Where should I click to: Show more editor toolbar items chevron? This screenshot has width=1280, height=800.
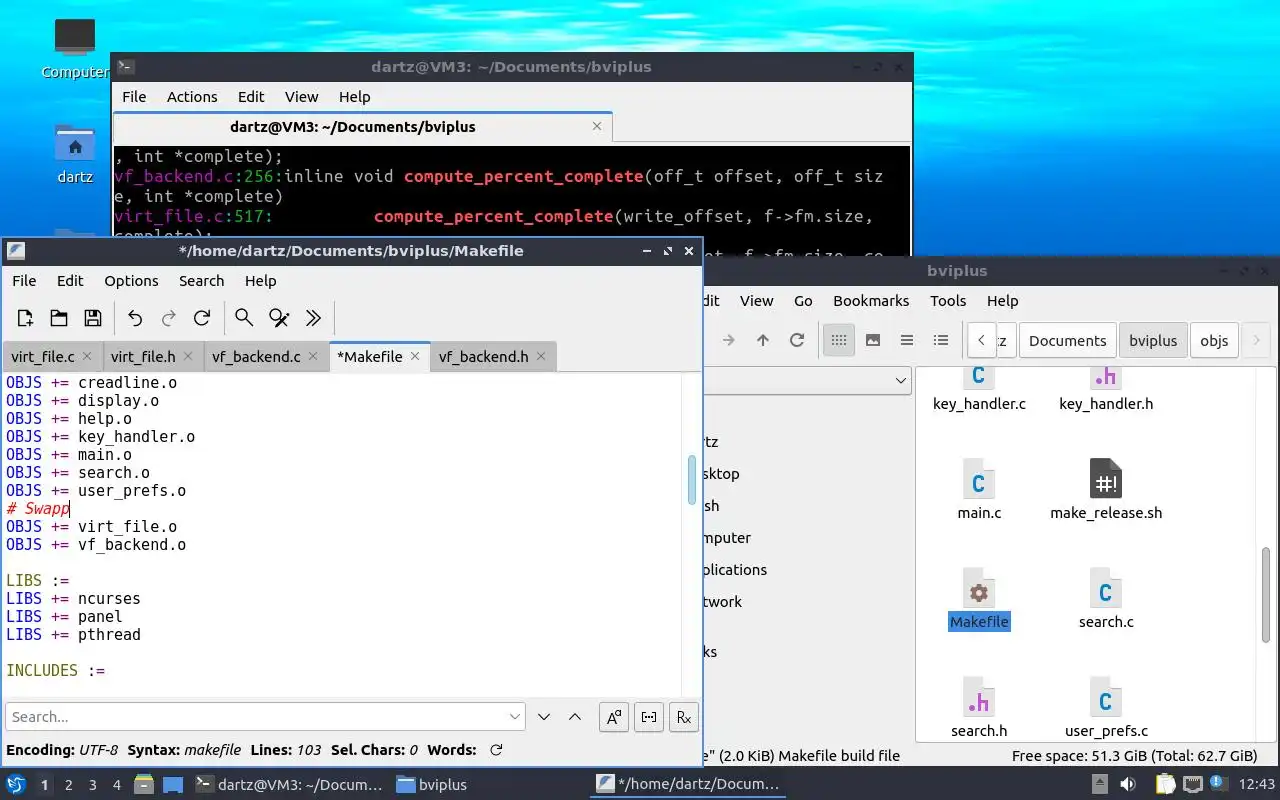313,318
